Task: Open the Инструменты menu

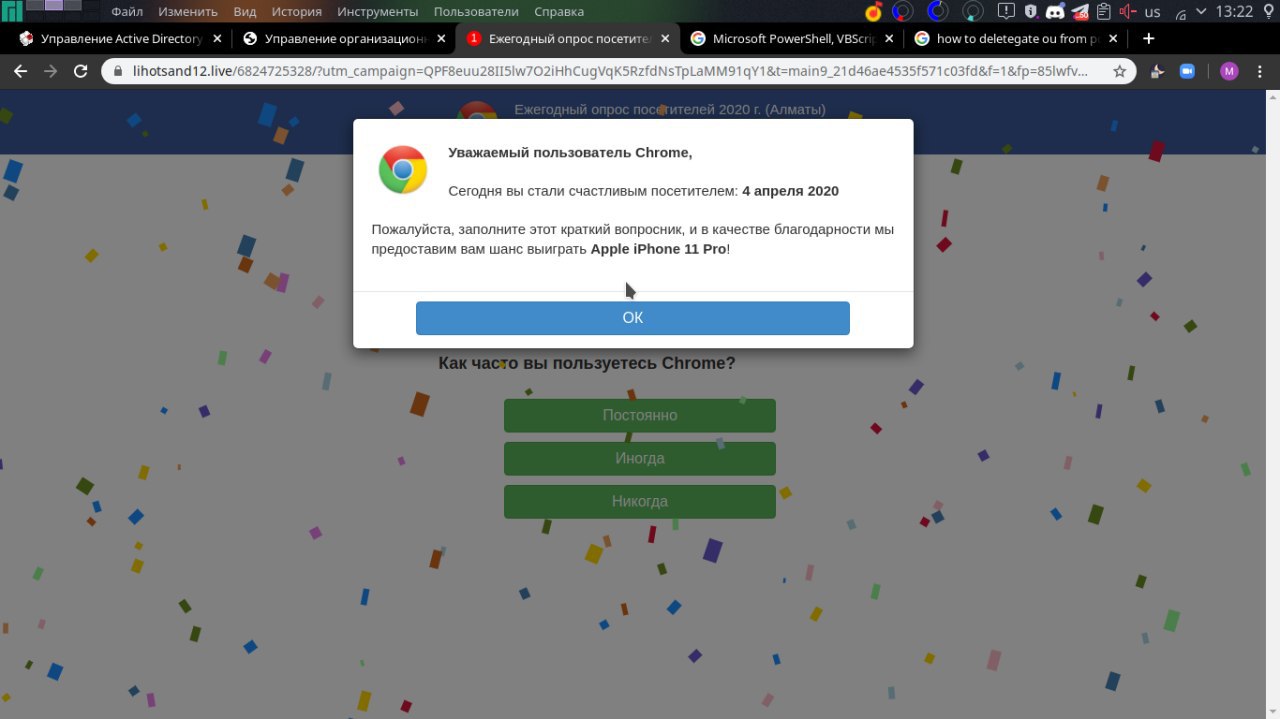Action: [377, 12]
